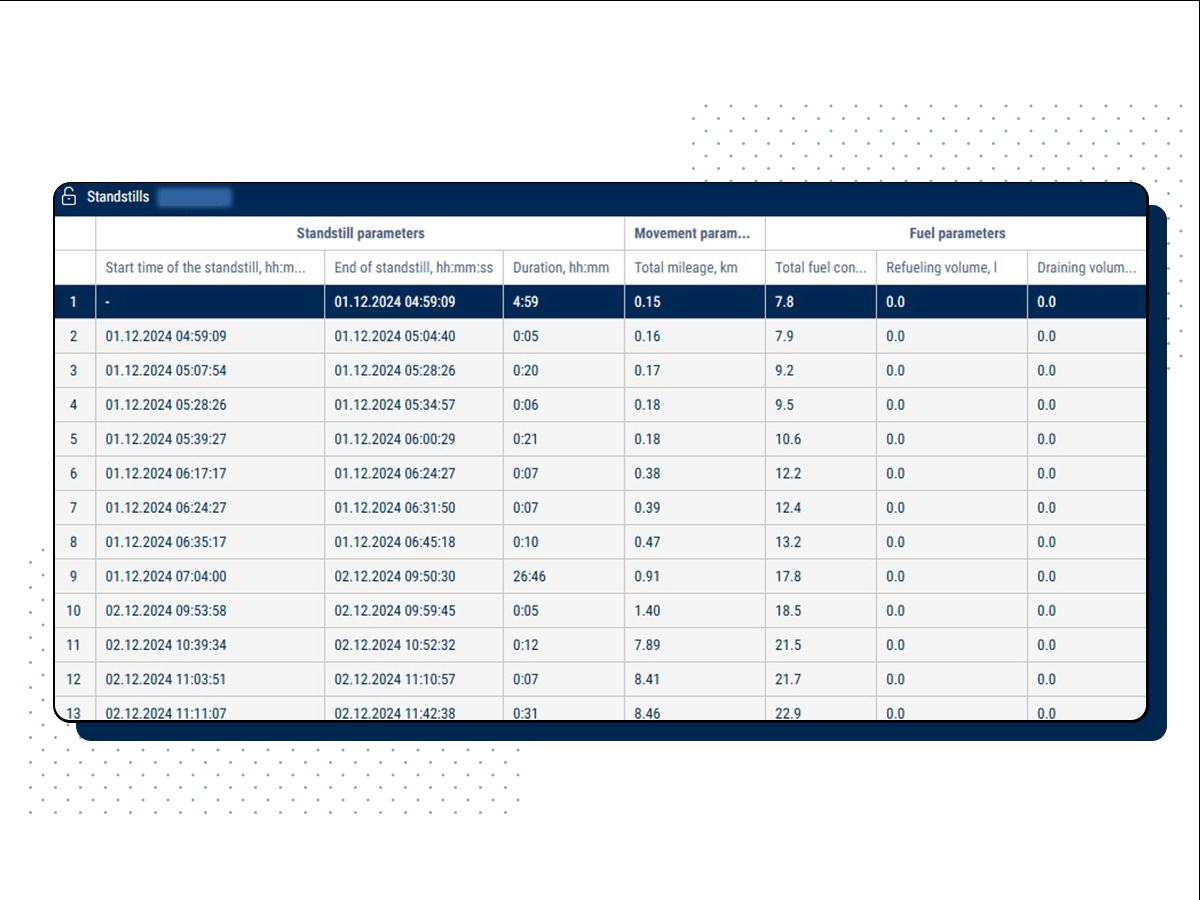
Task: Click the blurred unit name next to Standstills
Action: tap(194, 197)
